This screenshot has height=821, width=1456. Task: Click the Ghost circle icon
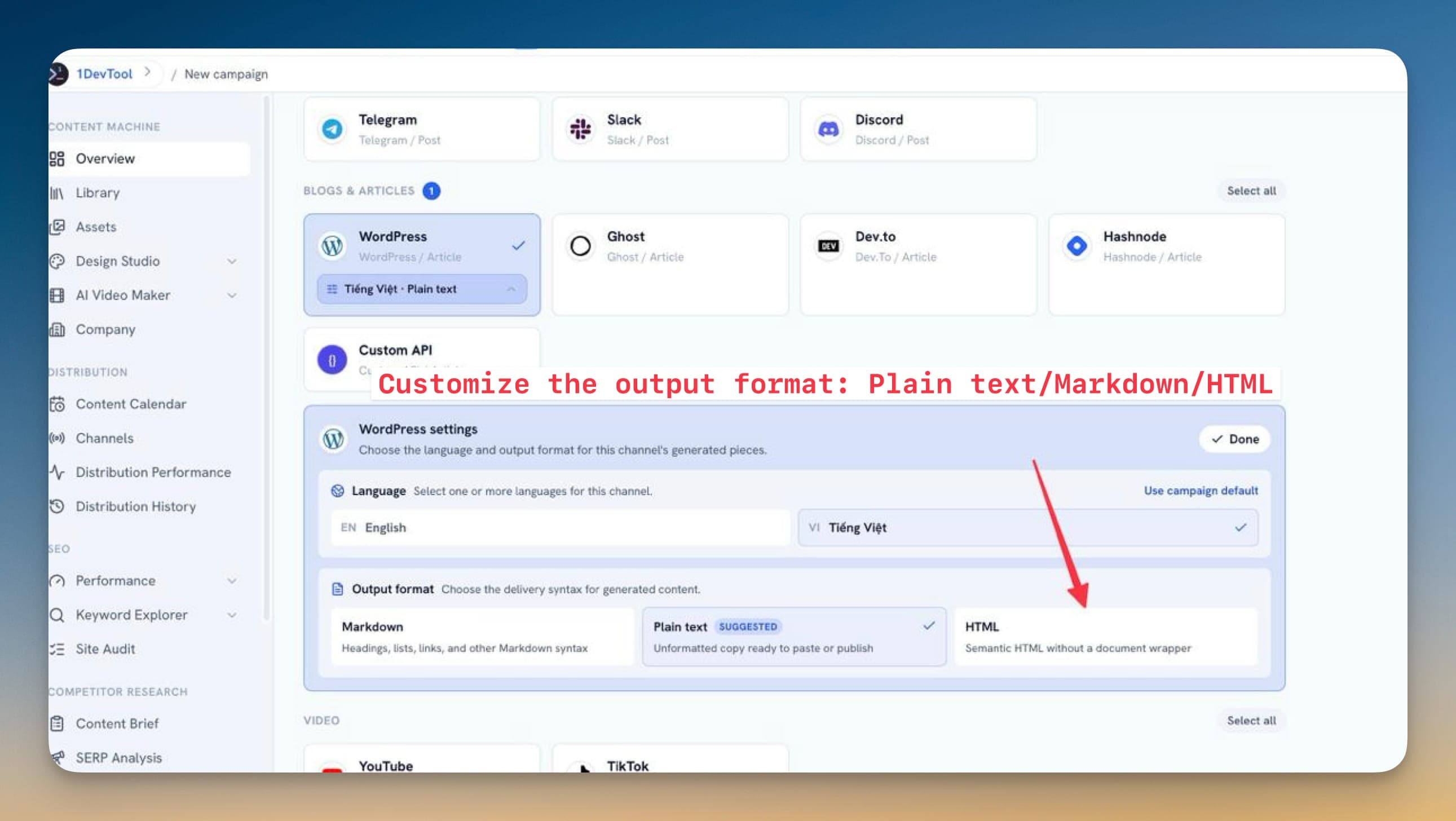(x=580, y=246)
